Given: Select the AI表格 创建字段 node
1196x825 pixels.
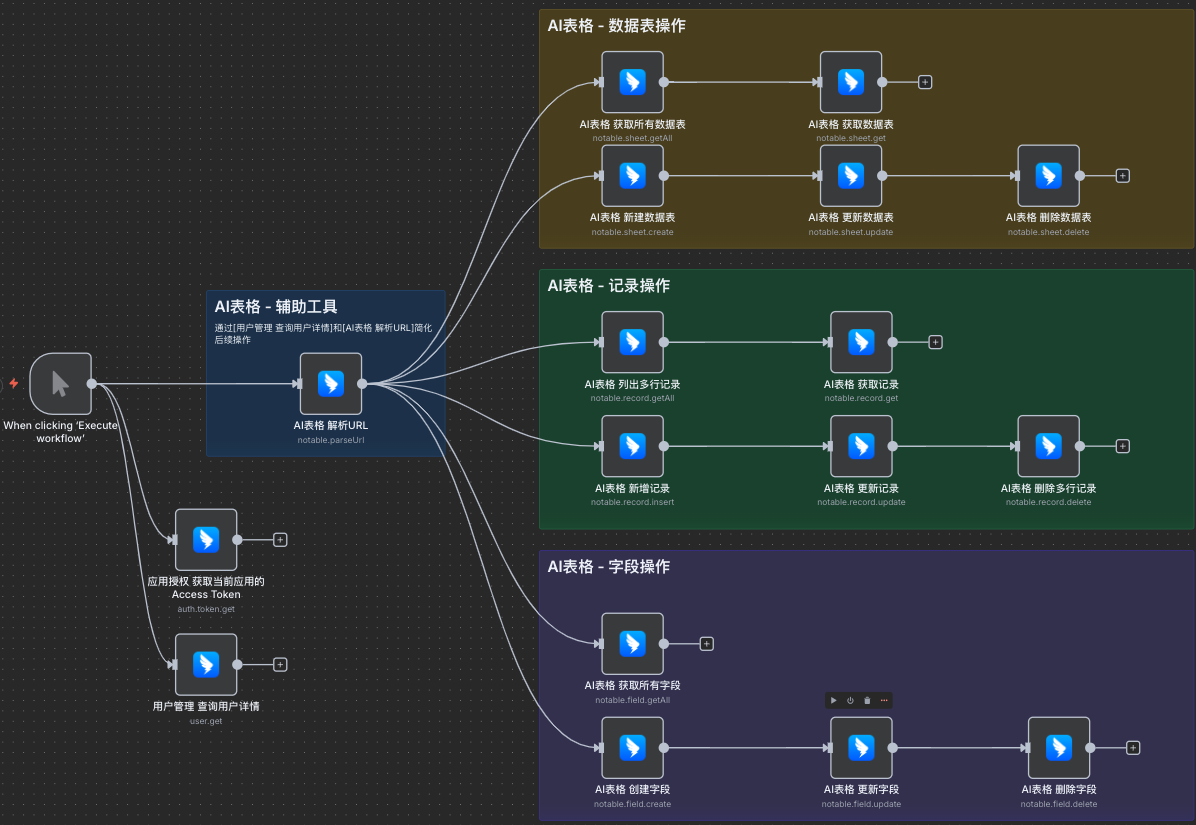Looking at the screenshot, I should (x=632, y=748).
